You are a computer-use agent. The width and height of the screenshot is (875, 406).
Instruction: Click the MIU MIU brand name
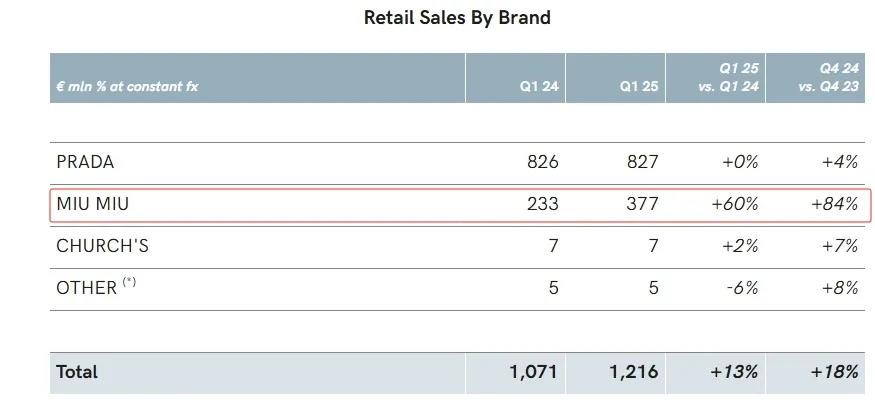point(93,204)
